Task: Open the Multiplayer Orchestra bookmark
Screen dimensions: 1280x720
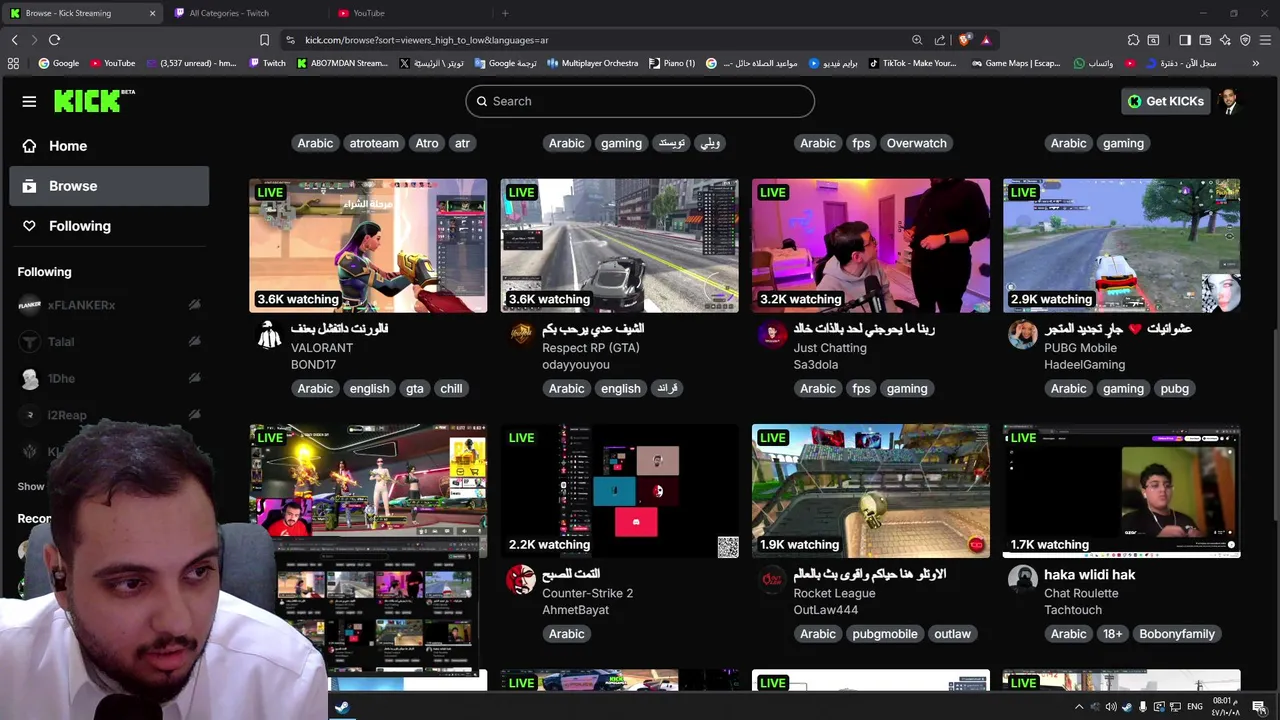Action: (x=592, y=63)
